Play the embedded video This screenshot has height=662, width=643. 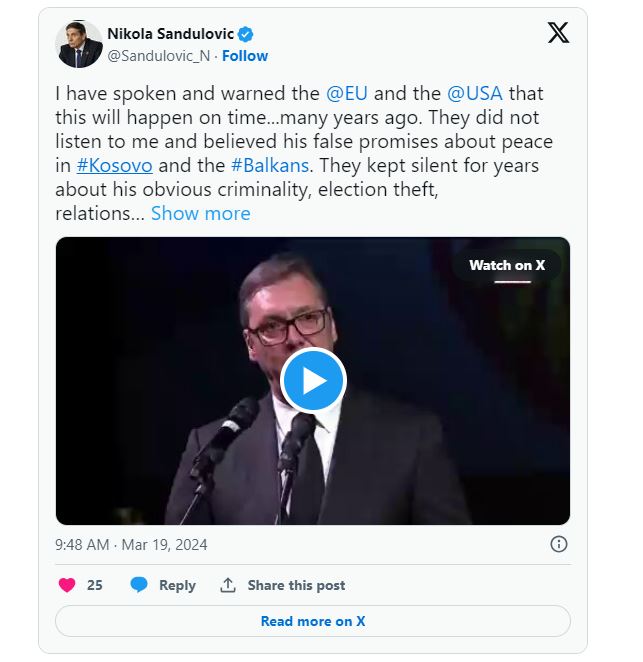(x=313, y=381)
